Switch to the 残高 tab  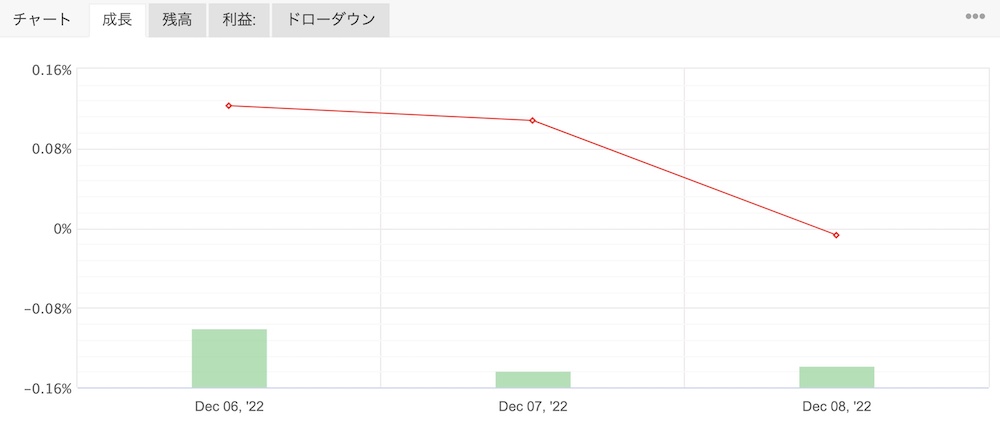177,19
